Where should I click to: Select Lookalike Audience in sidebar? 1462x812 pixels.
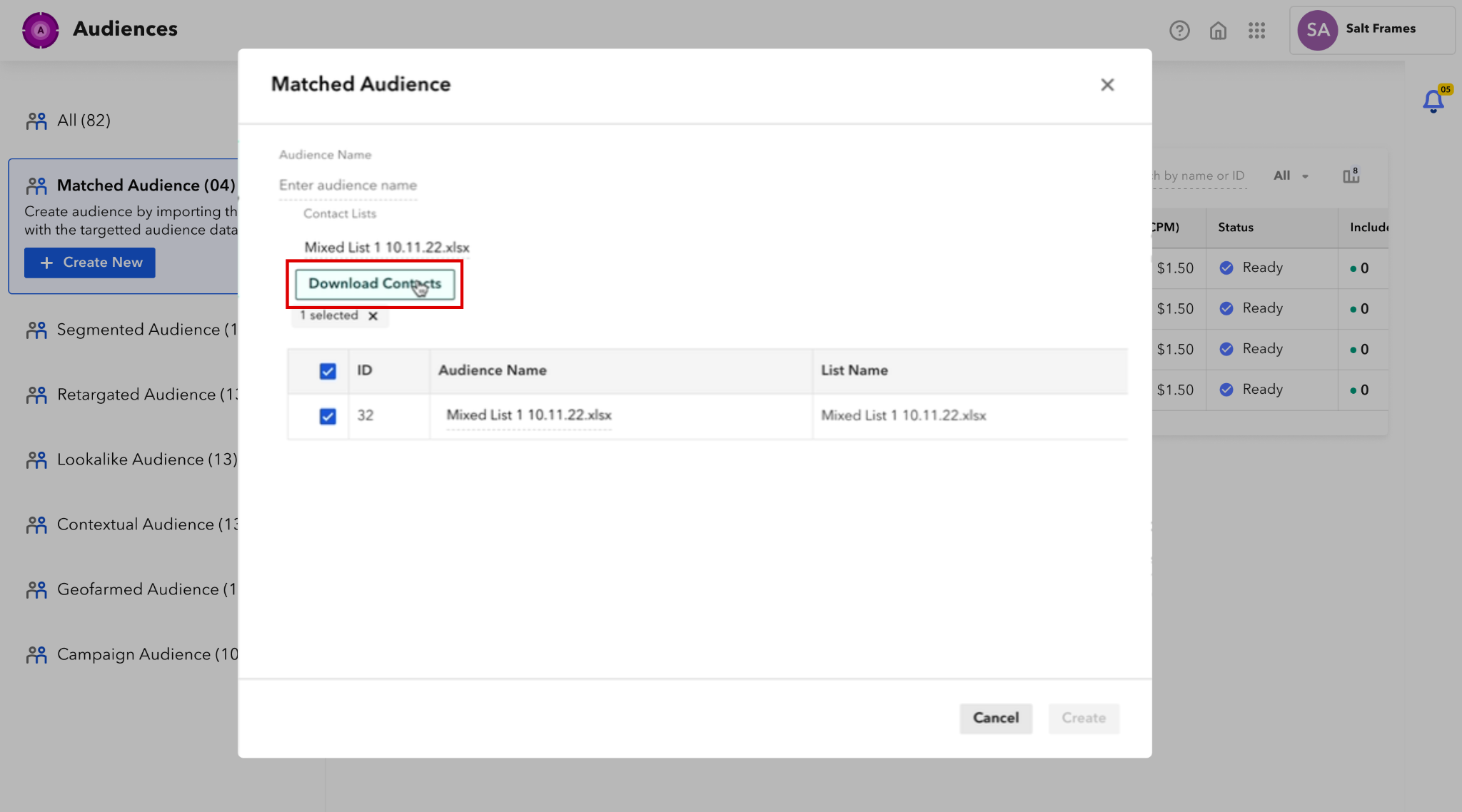146,460
